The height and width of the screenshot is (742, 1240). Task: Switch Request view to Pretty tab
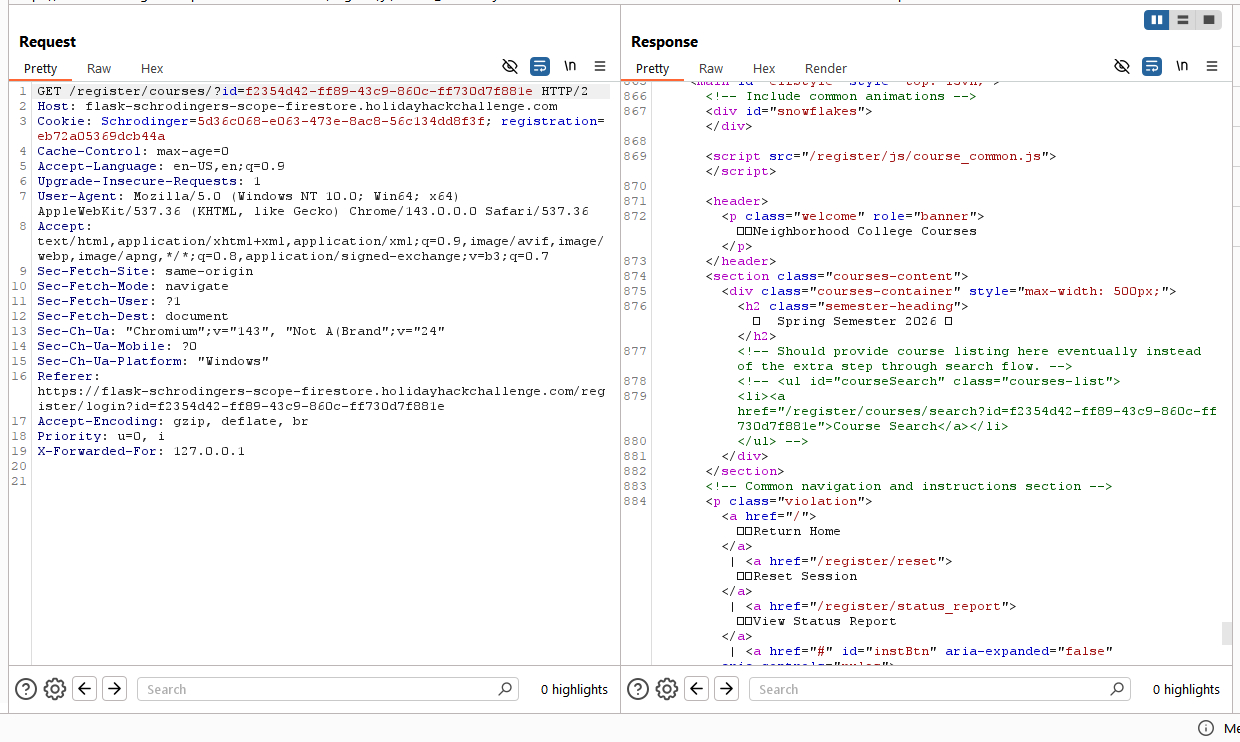pyautogui.click(x=41, y=69)
